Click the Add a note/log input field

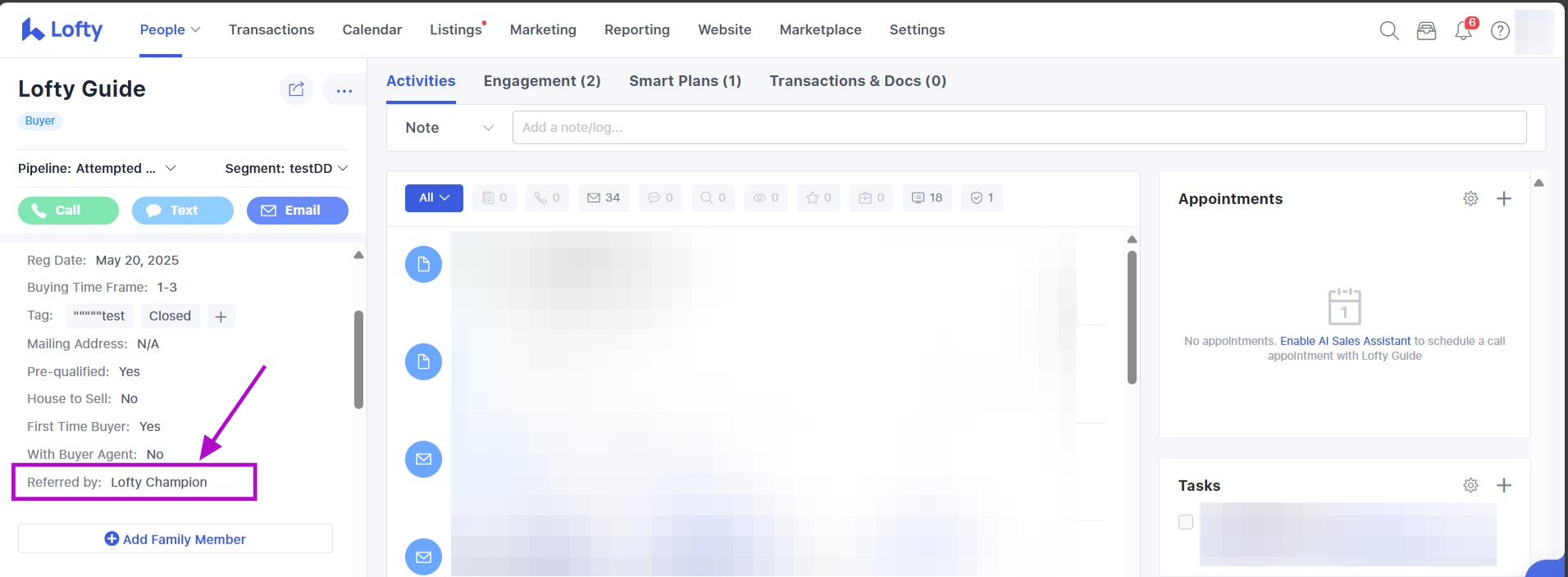click(1019, 128)
